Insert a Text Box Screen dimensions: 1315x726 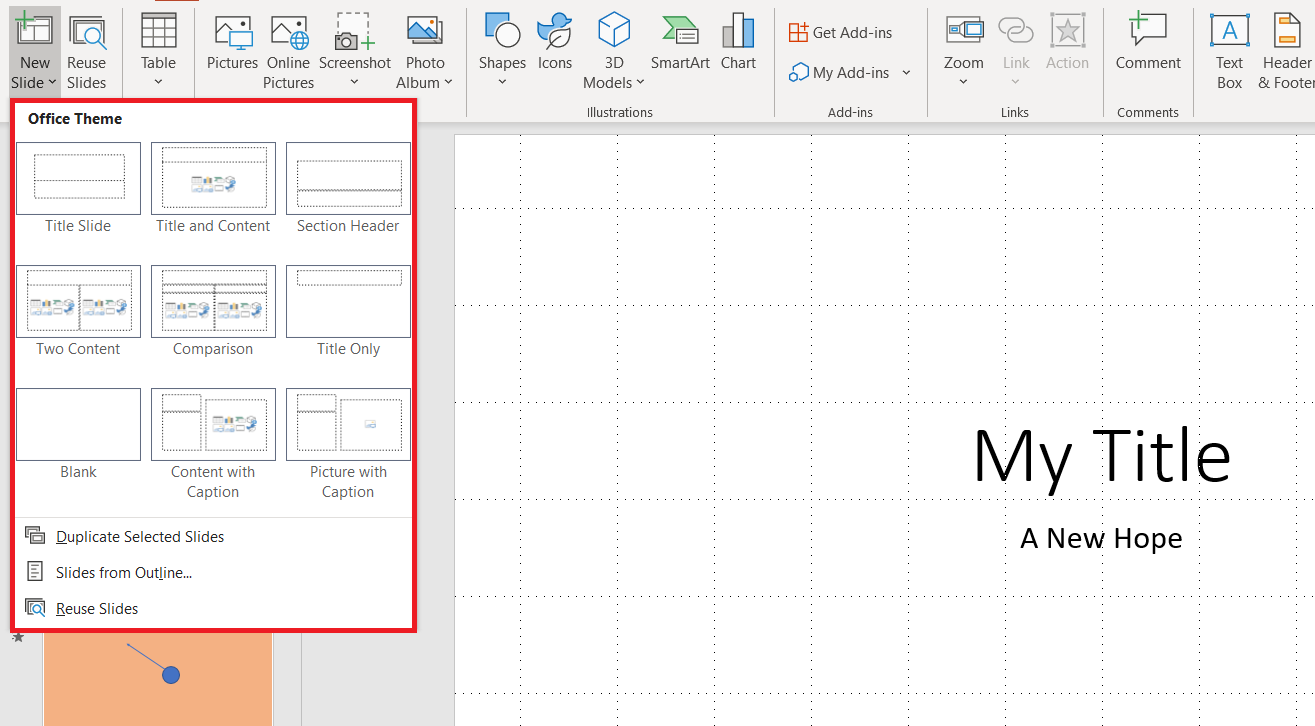click(x=1228, y=50)
